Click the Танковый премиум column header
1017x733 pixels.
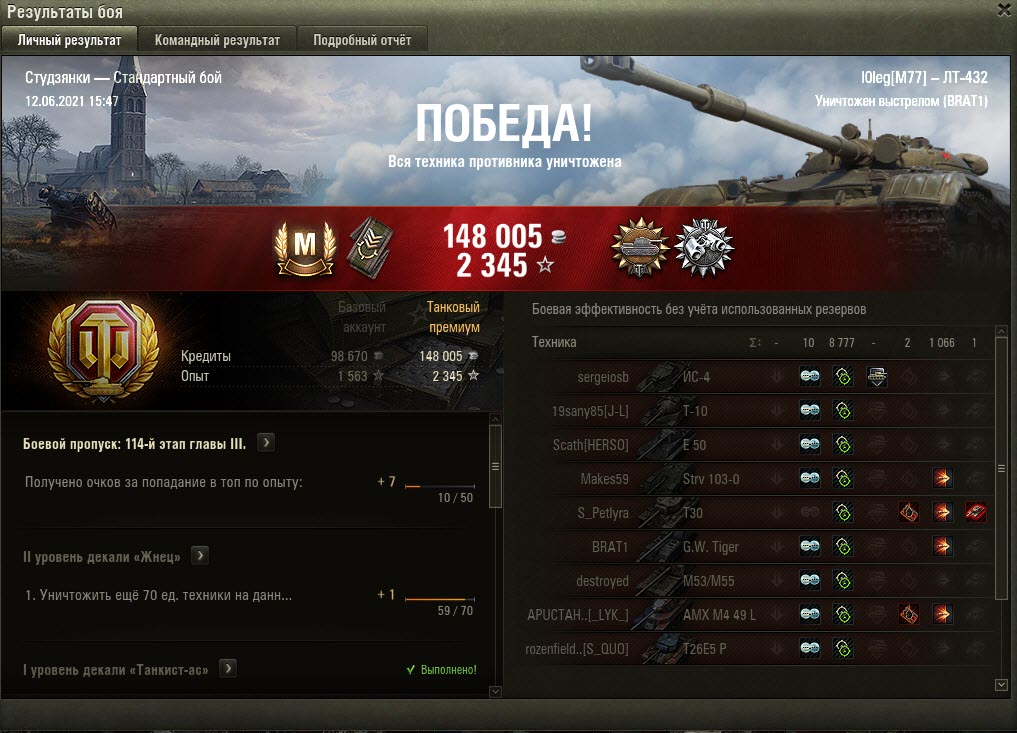(x=453, y=317)
